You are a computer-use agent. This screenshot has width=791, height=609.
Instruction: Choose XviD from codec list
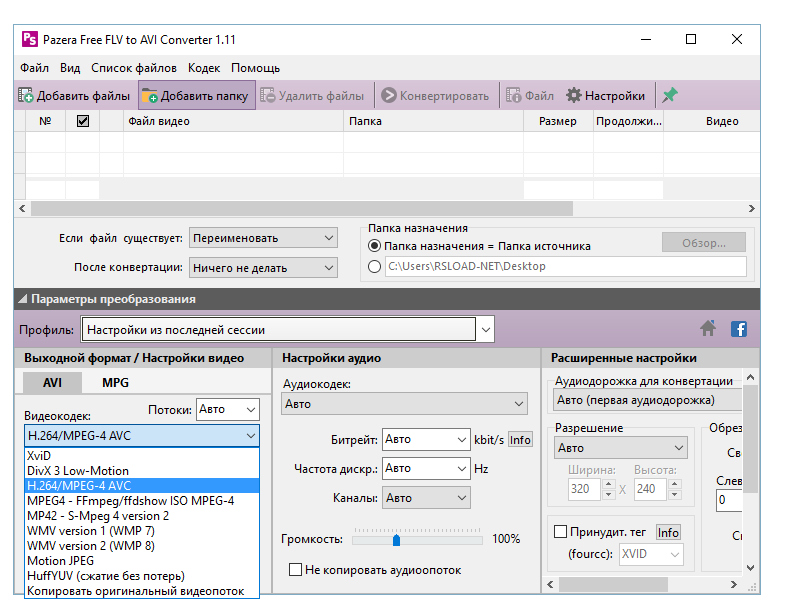click(x=142, y=456)
